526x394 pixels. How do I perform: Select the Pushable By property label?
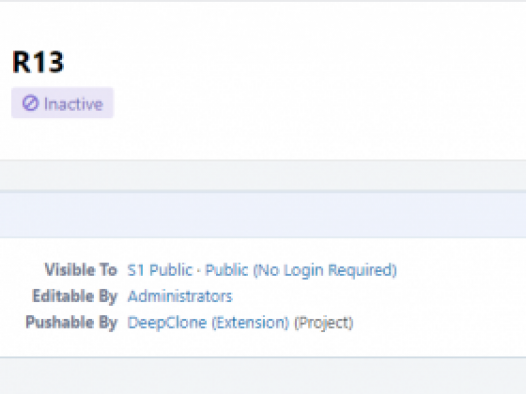71,323
